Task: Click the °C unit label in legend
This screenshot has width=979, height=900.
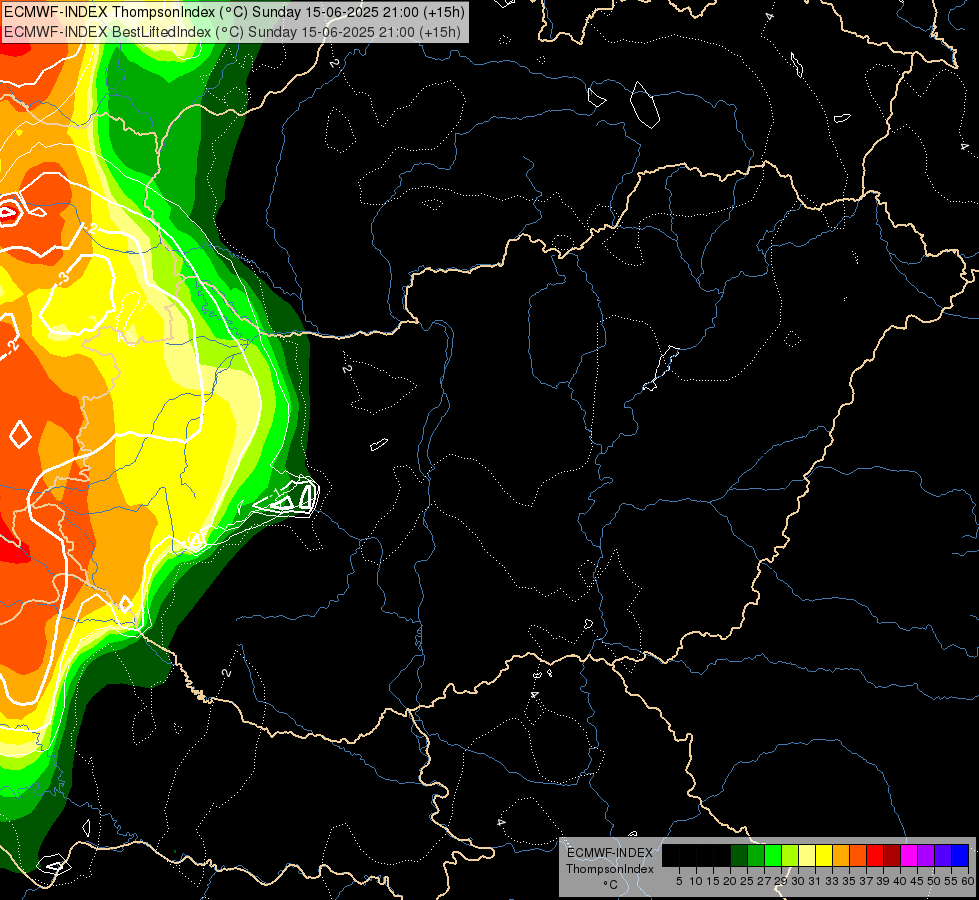Action: coord(611,885)
